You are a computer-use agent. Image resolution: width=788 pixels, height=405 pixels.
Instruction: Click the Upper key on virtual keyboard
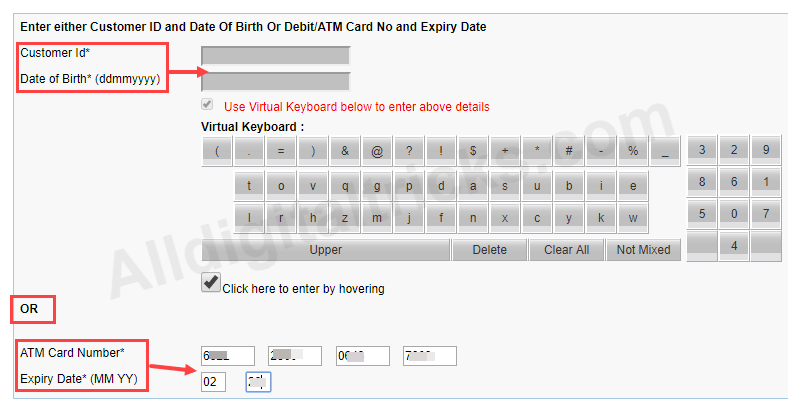tap(326, 250)
